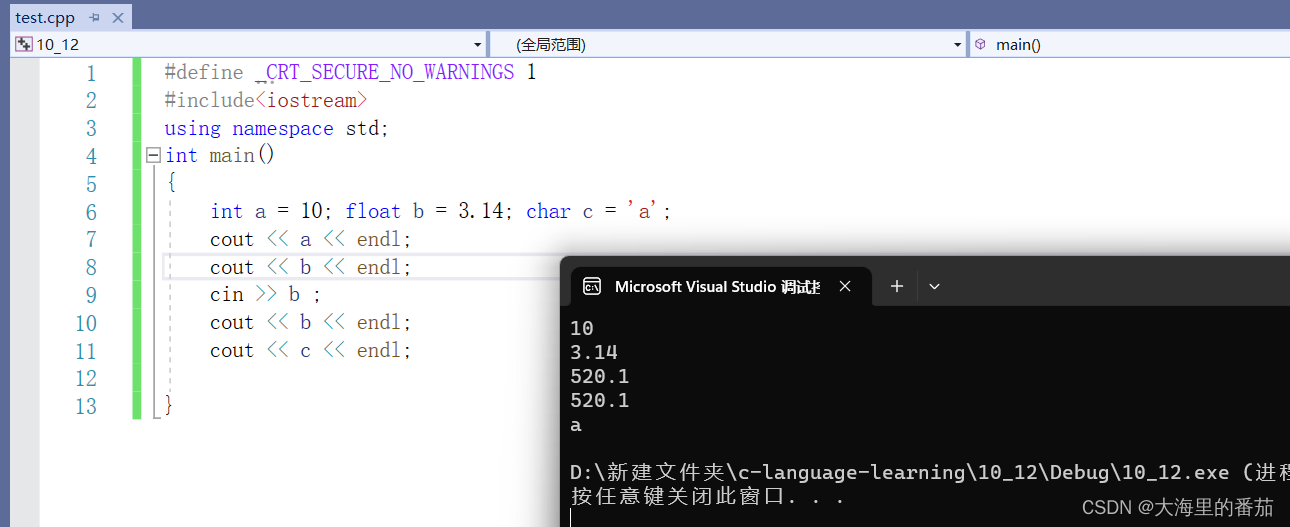The image size is (1290, 527).
Task: Click the 'cin >> b ;' statement
Action: tap(266, 295)
